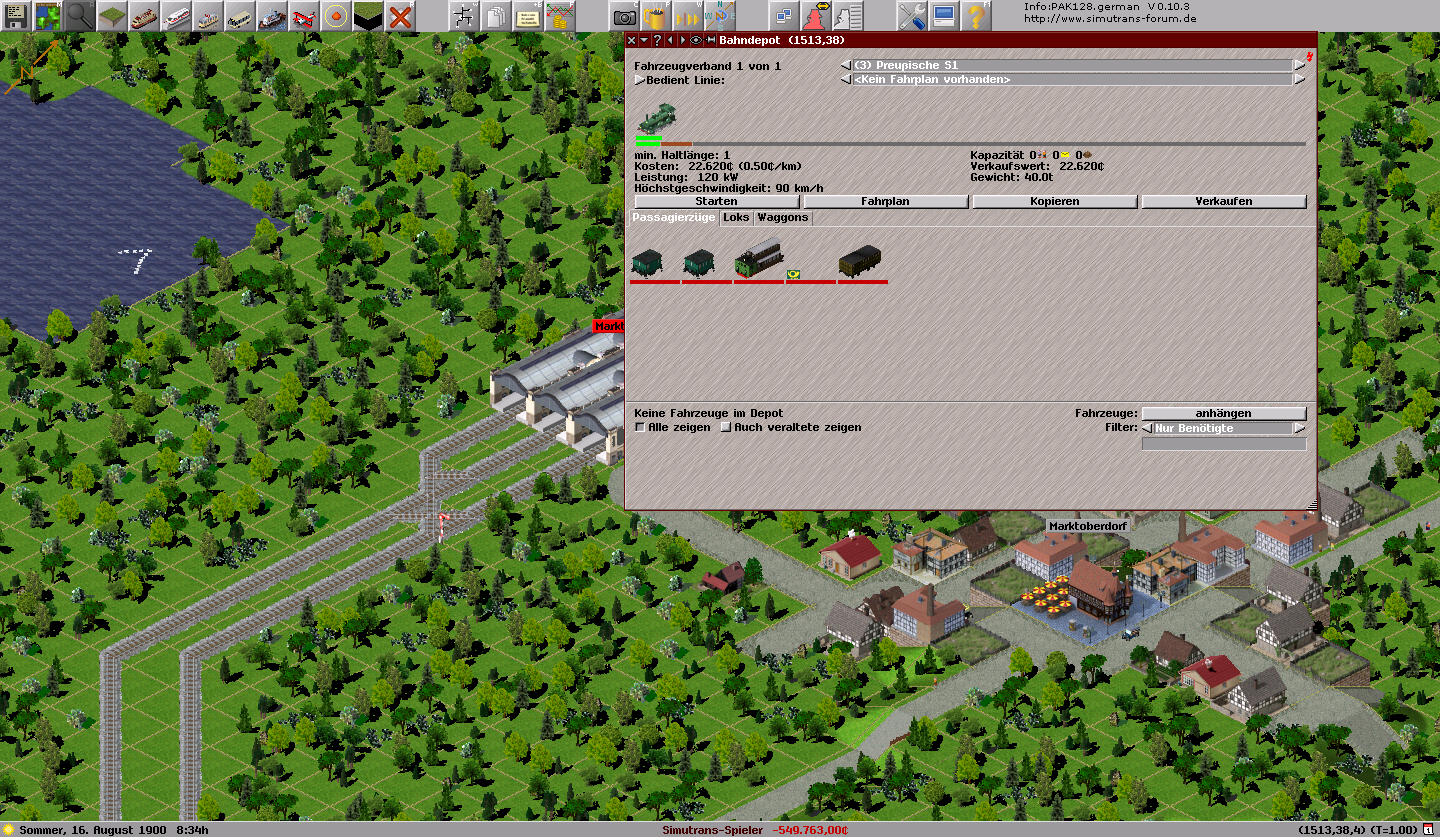Enable the 'Auch veraltete zeigen' checkbox
Screen dimensions: 1440x837
tap(726, 428)
